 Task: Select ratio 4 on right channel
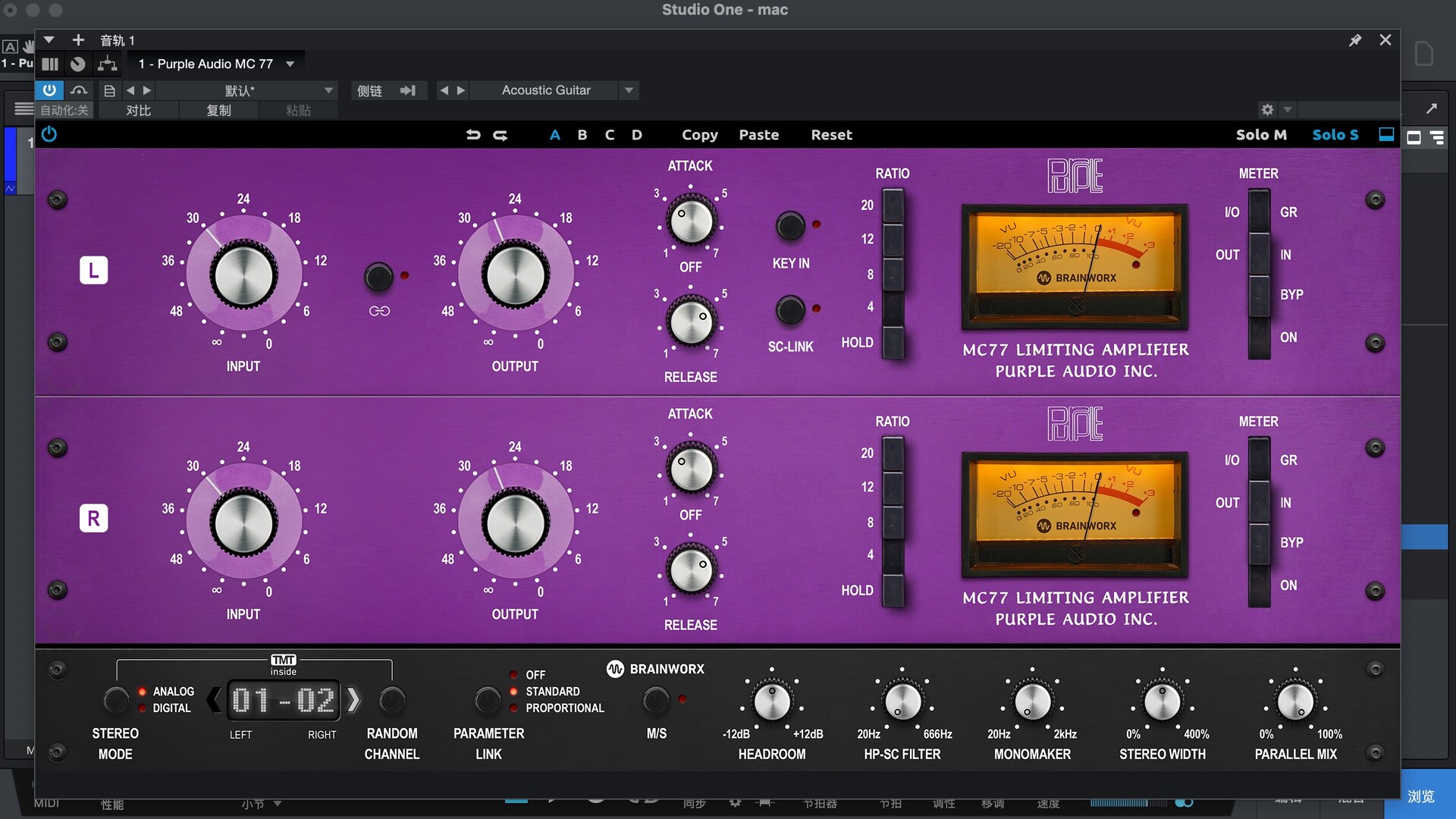(x=893, y=556)
